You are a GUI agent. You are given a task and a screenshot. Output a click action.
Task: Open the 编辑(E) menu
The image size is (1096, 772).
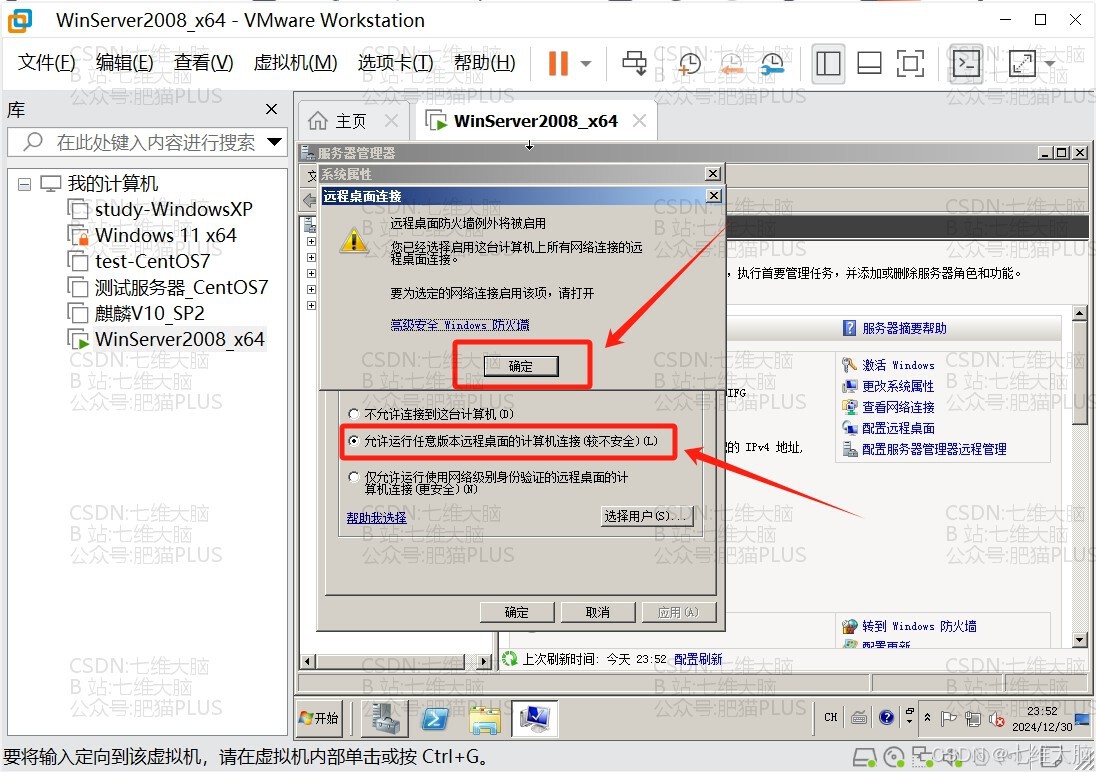tap(124, 63)
